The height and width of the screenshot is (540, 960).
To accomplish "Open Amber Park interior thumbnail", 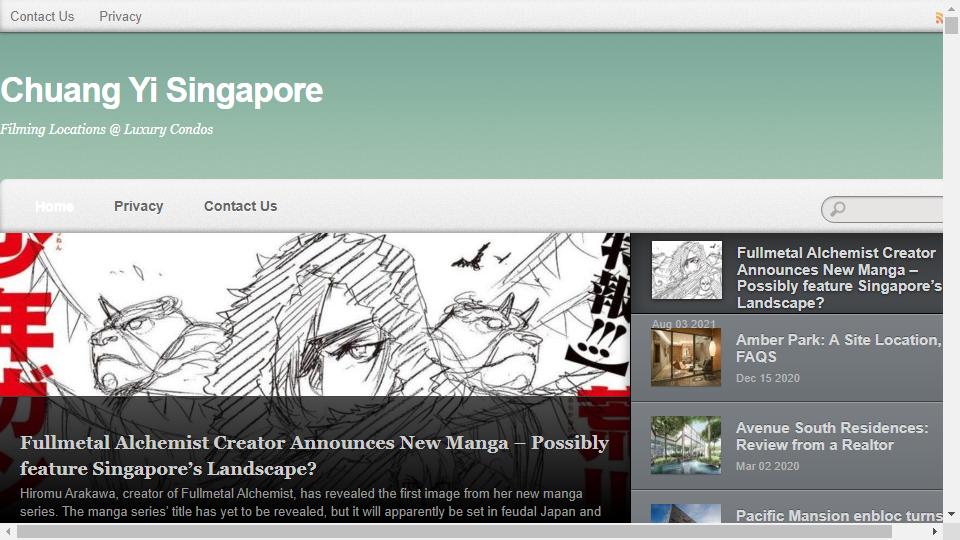I will [x=686, y=357].
